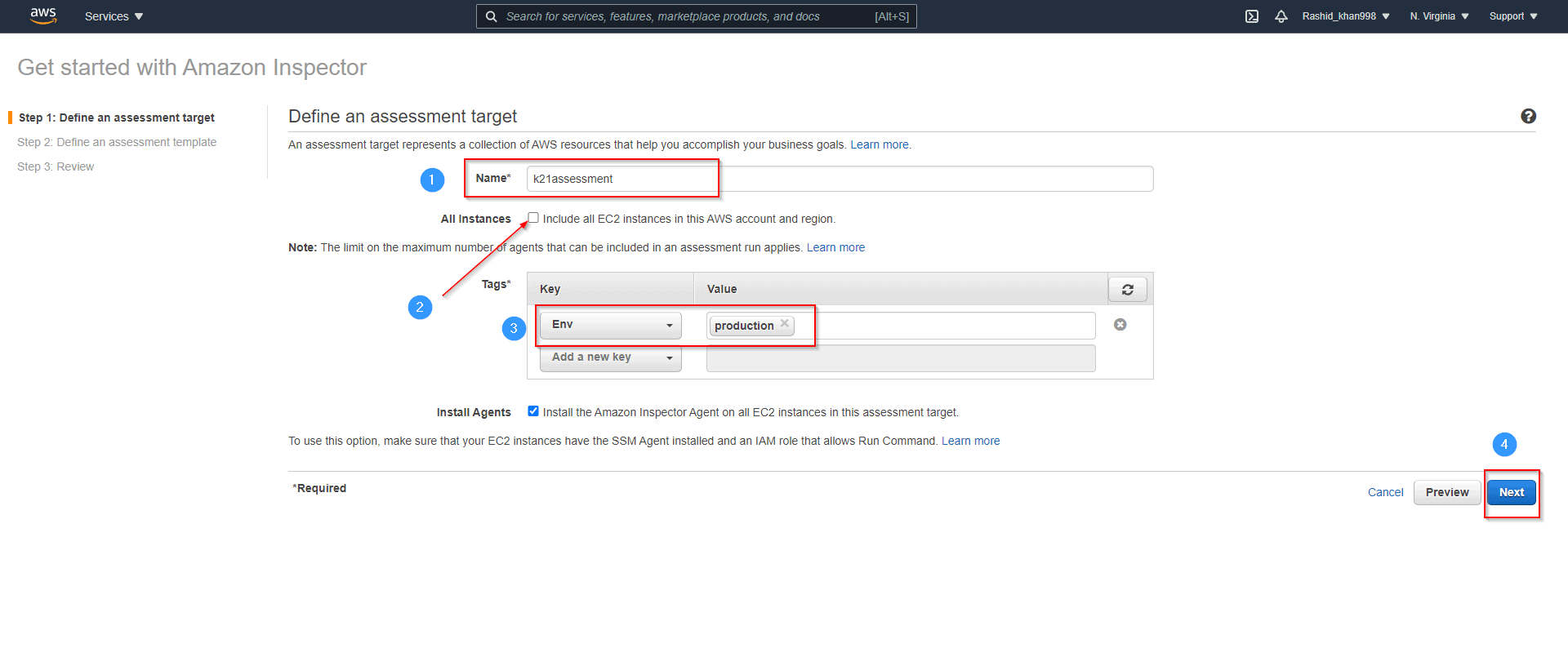
Task: Click the production tag value field
Action: click(901, 326)
